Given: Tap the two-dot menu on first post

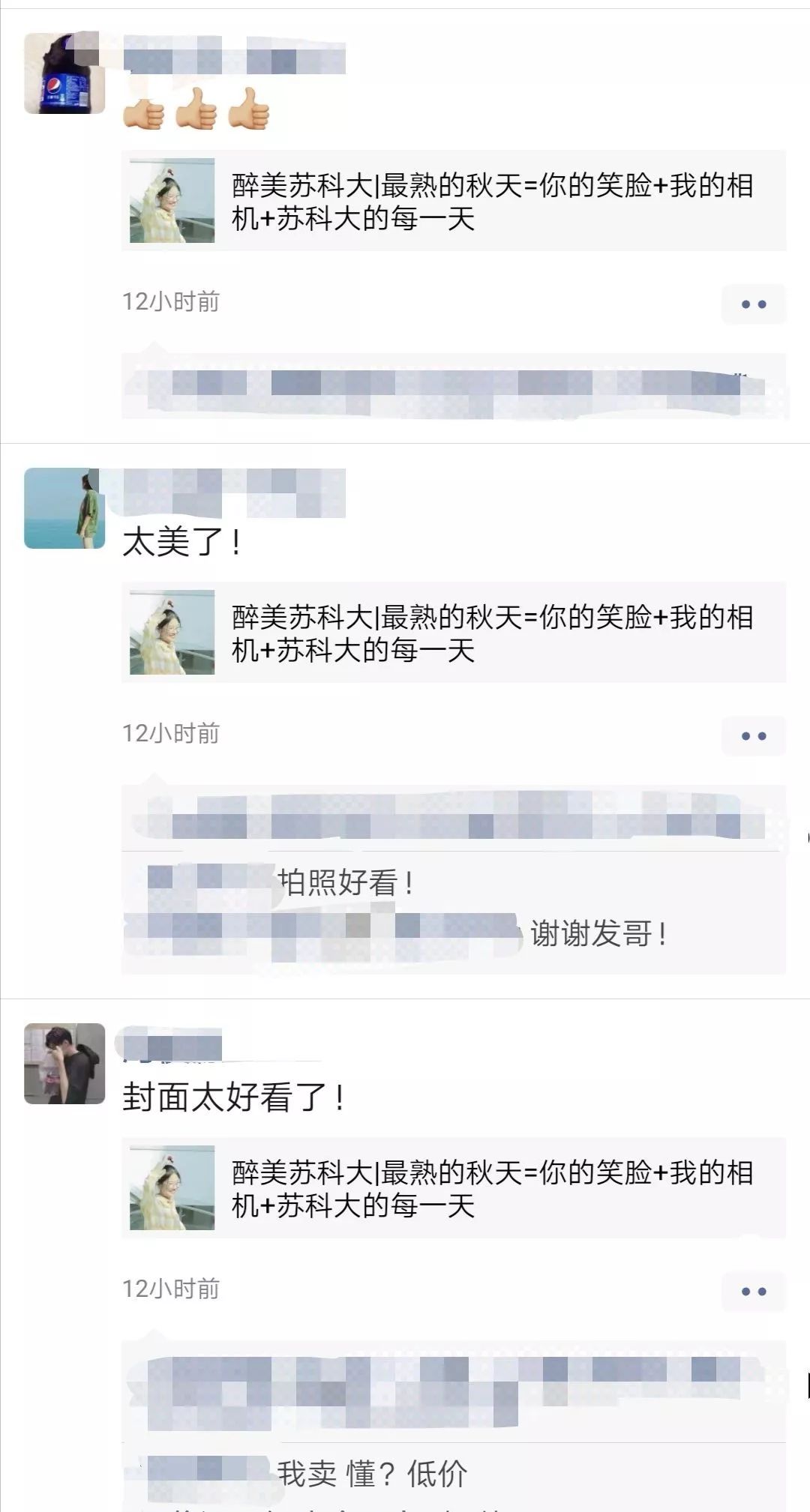Looking at the screenshot, I should [754, 304].
